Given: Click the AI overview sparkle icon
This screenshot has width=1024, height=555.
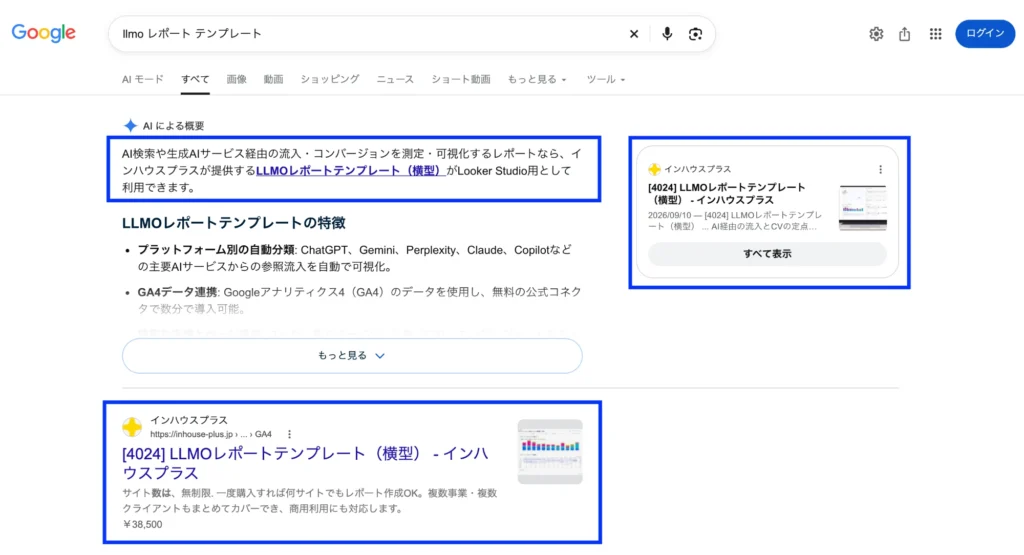Looking at the screenshot, I should click(x=130, y=125).
